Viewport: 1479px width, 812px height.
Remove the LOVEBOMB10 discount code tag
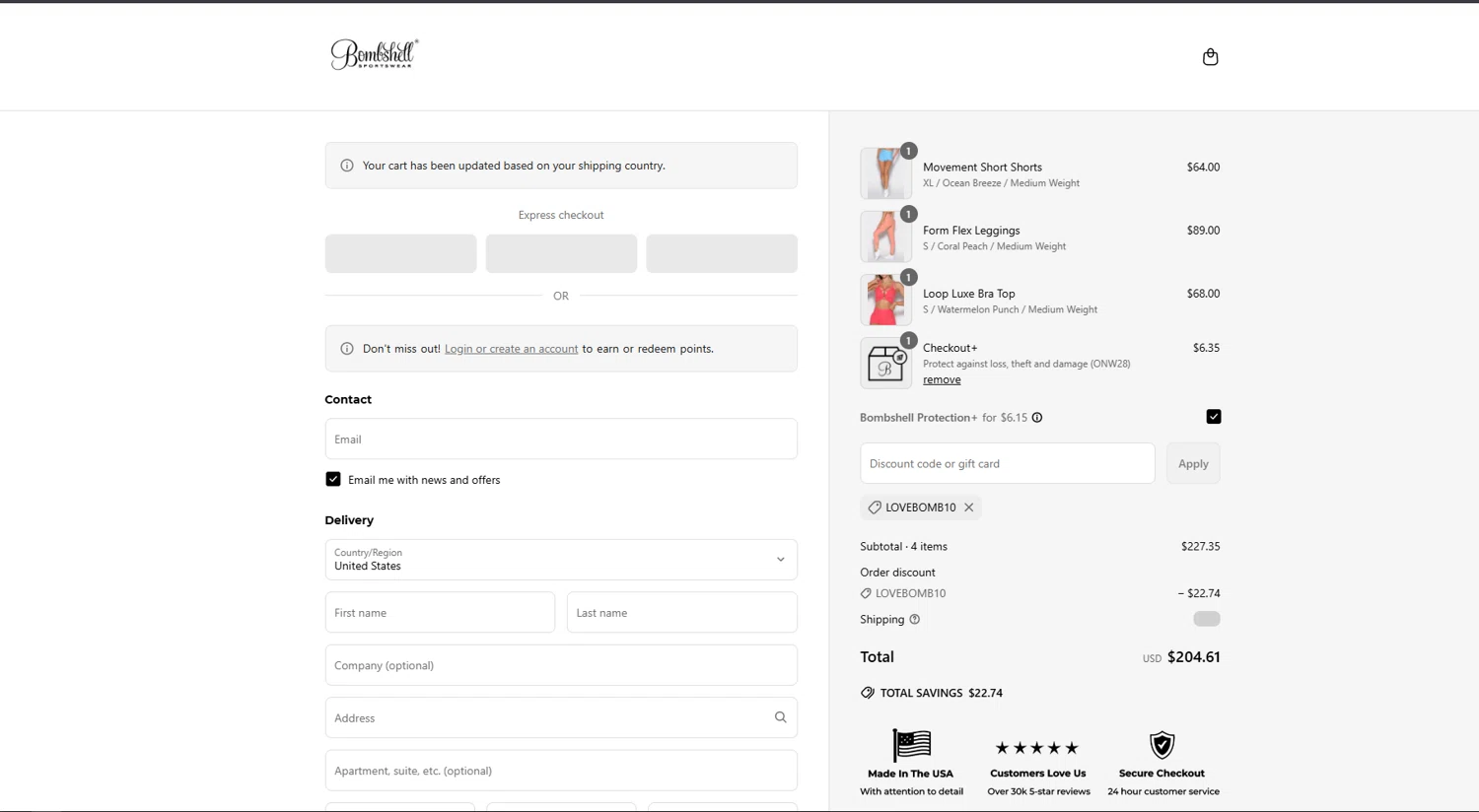tap(969, 507)
